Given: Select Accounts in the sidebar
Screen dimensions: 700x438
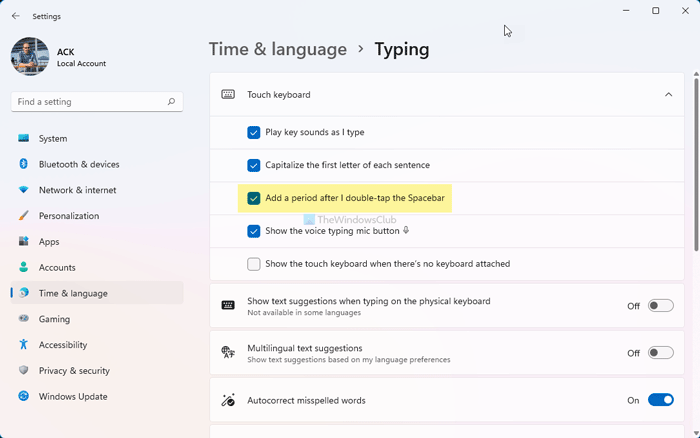Looking at the screenshot, I should [57, 268].
